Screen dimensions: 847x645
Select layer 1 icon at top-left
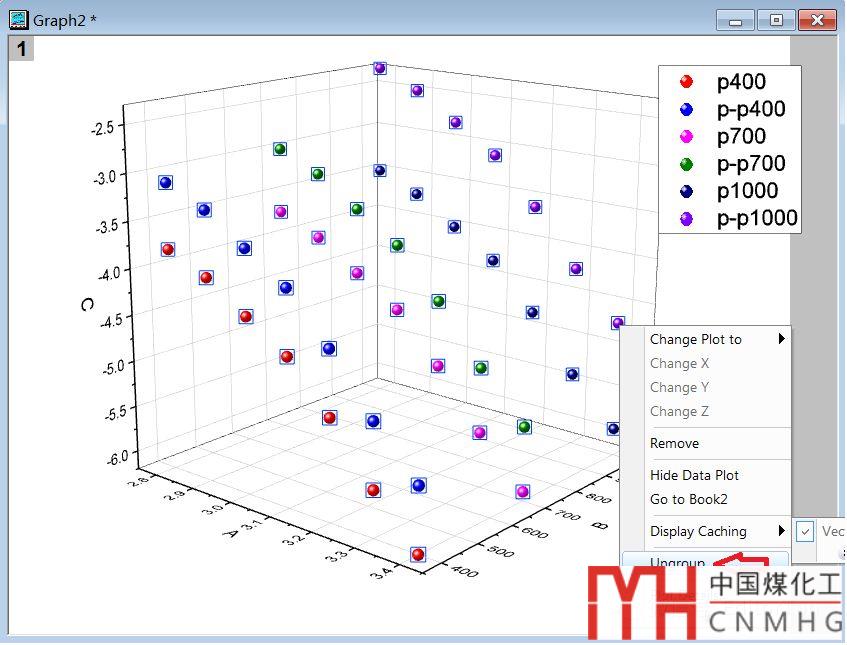(21, 48)
